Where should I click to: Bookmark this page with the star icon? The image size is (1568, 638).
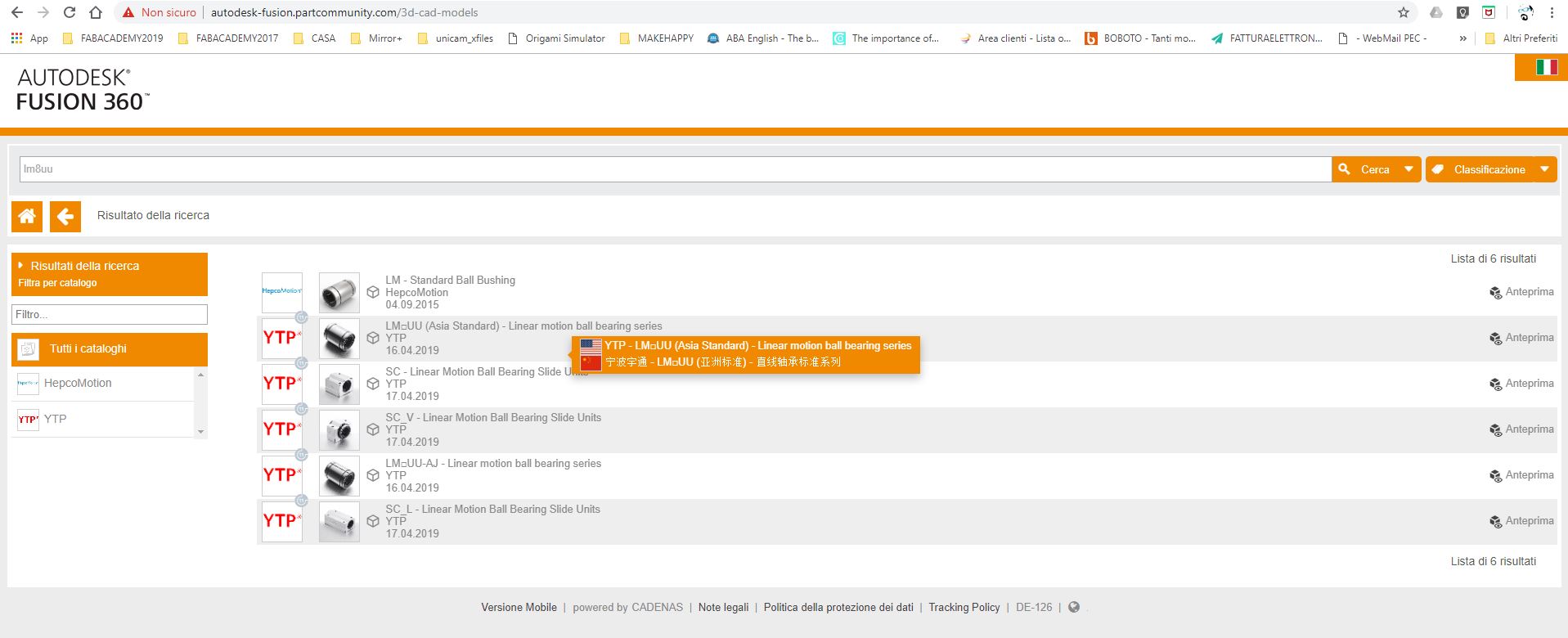coord(1404,12)
